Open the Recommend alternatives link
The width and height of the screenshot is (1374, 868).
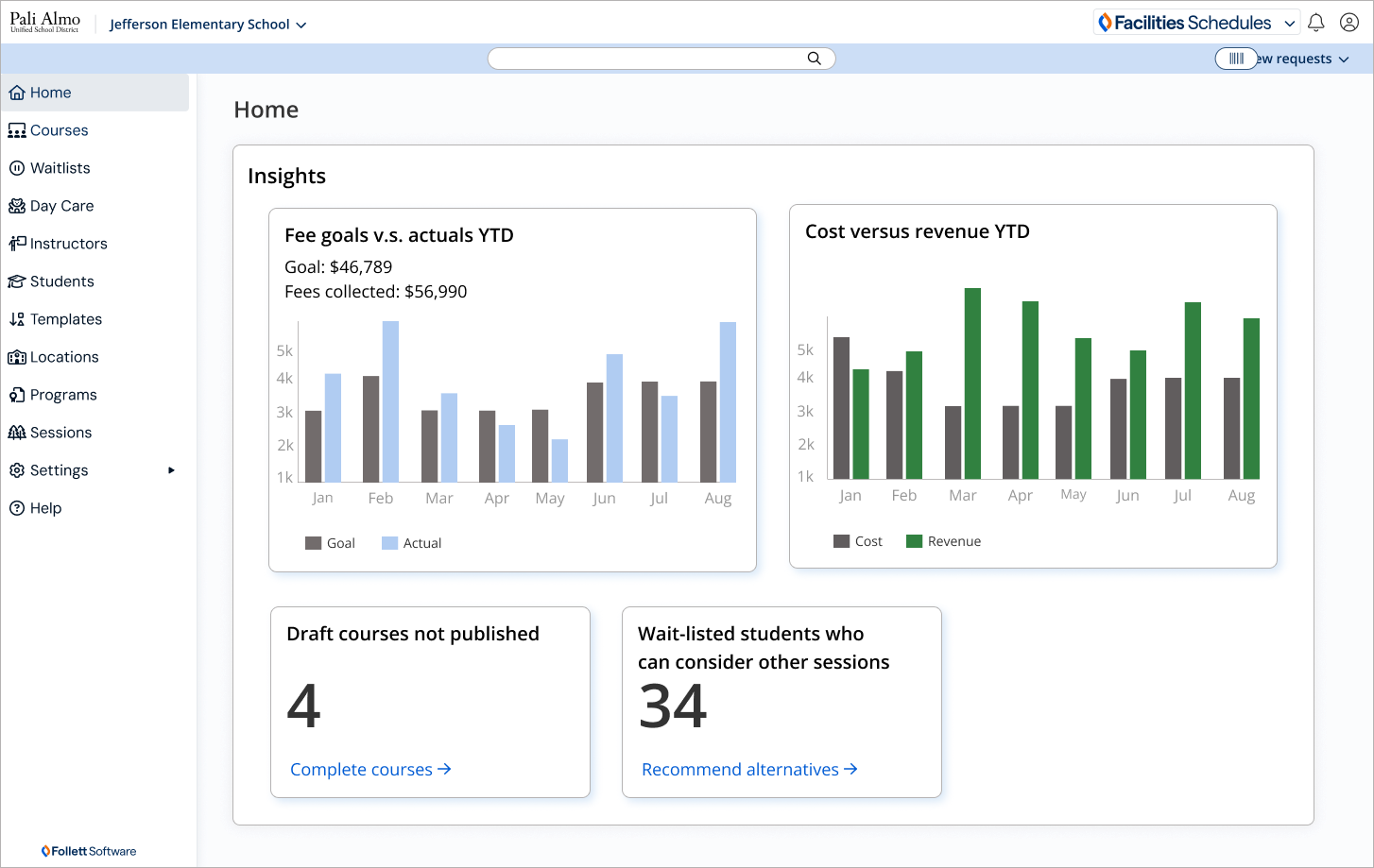(749, 770)
